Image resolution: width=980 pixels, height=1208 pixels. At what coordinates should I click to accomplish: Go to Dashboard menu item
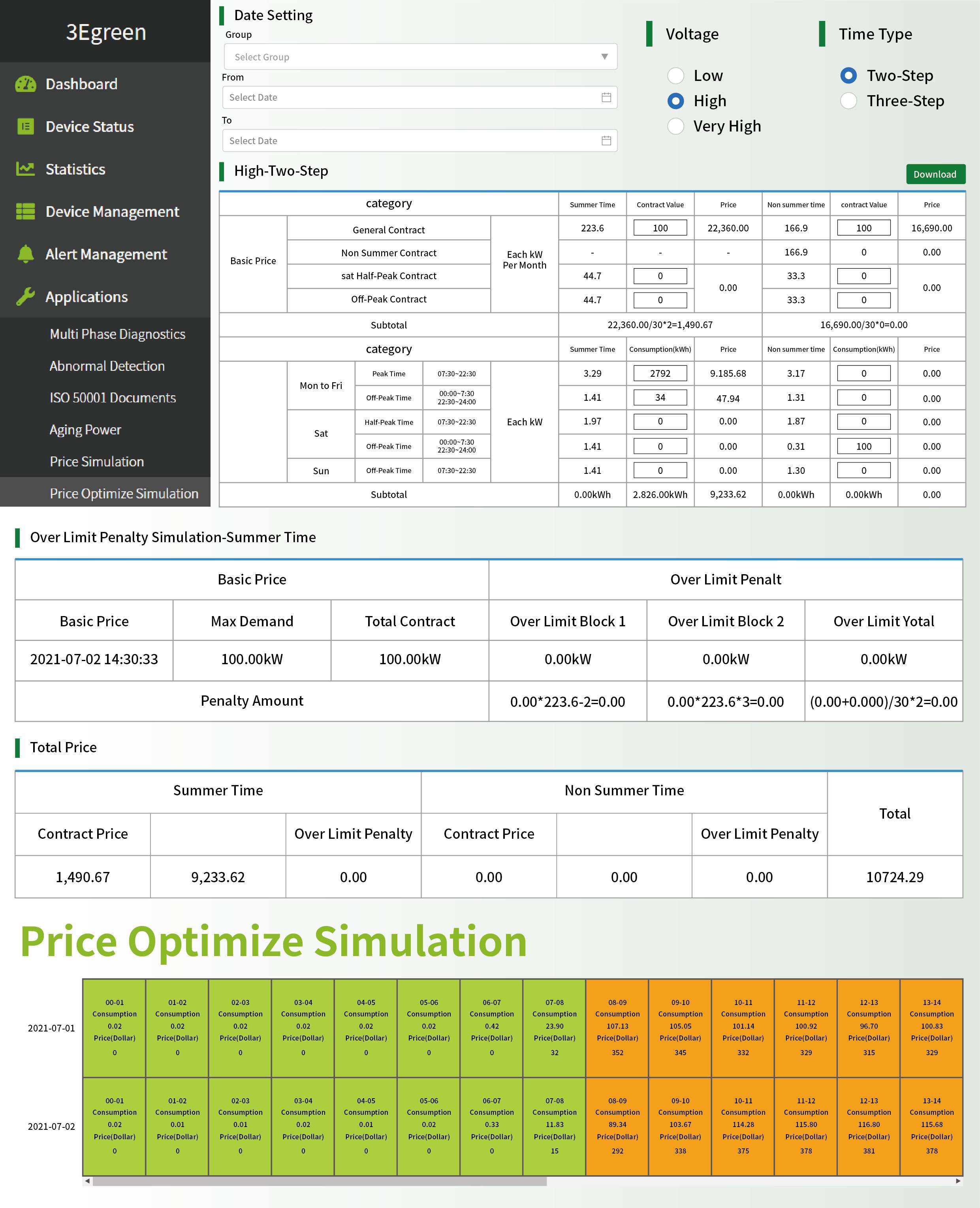click(x=81, y=84)
